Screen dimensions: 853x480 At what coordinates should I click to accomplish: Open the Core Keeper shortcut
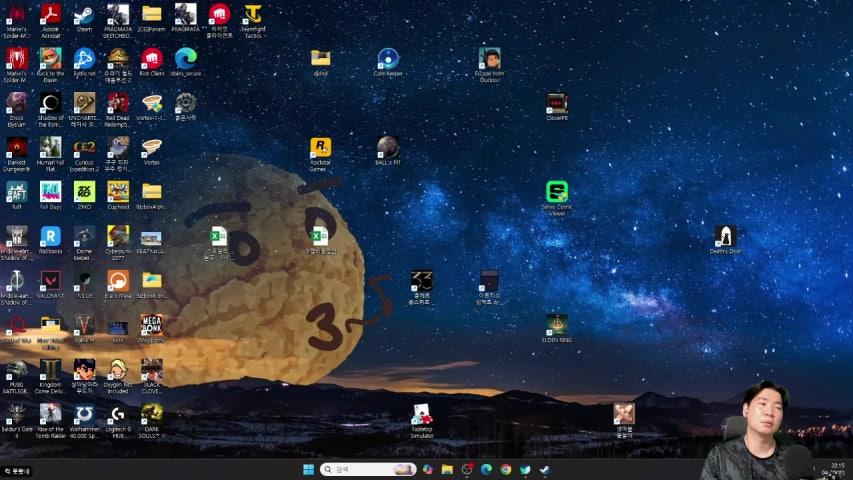point(388,58)
